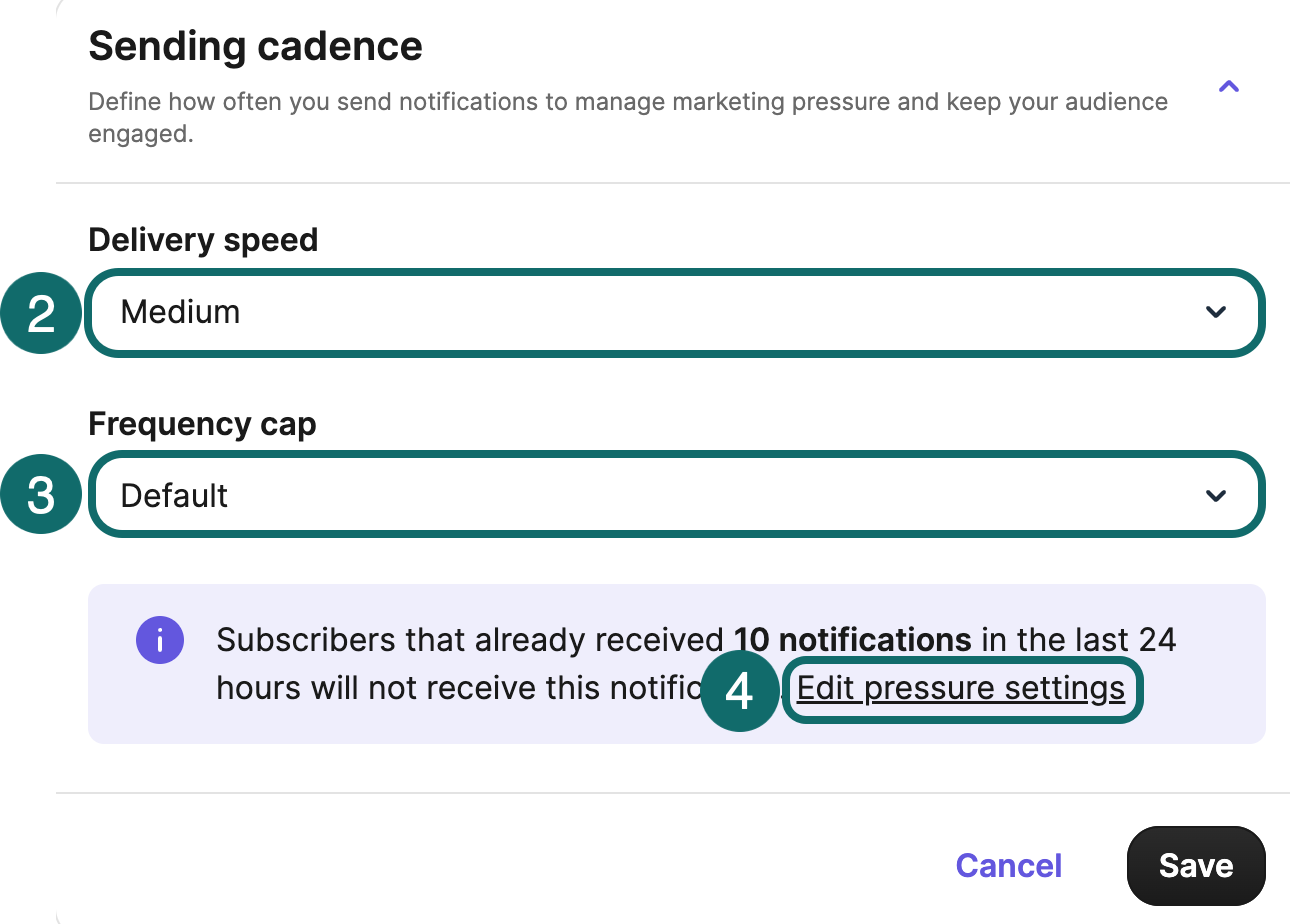Click the info icon in the notice box
The image size is (1290, 924).
click(x=160, y=640)
